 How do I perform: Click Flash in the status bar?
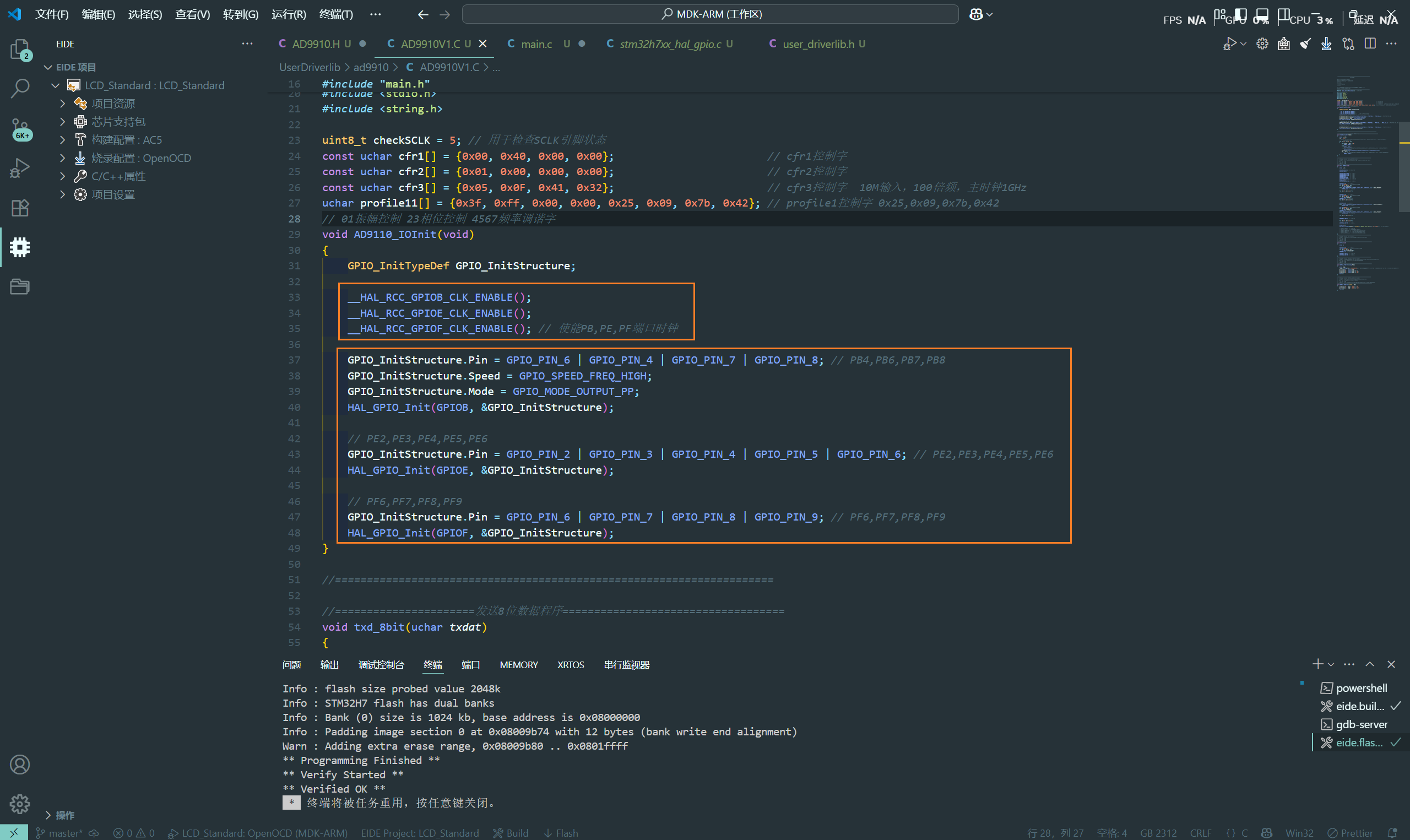tap(561, 833)
